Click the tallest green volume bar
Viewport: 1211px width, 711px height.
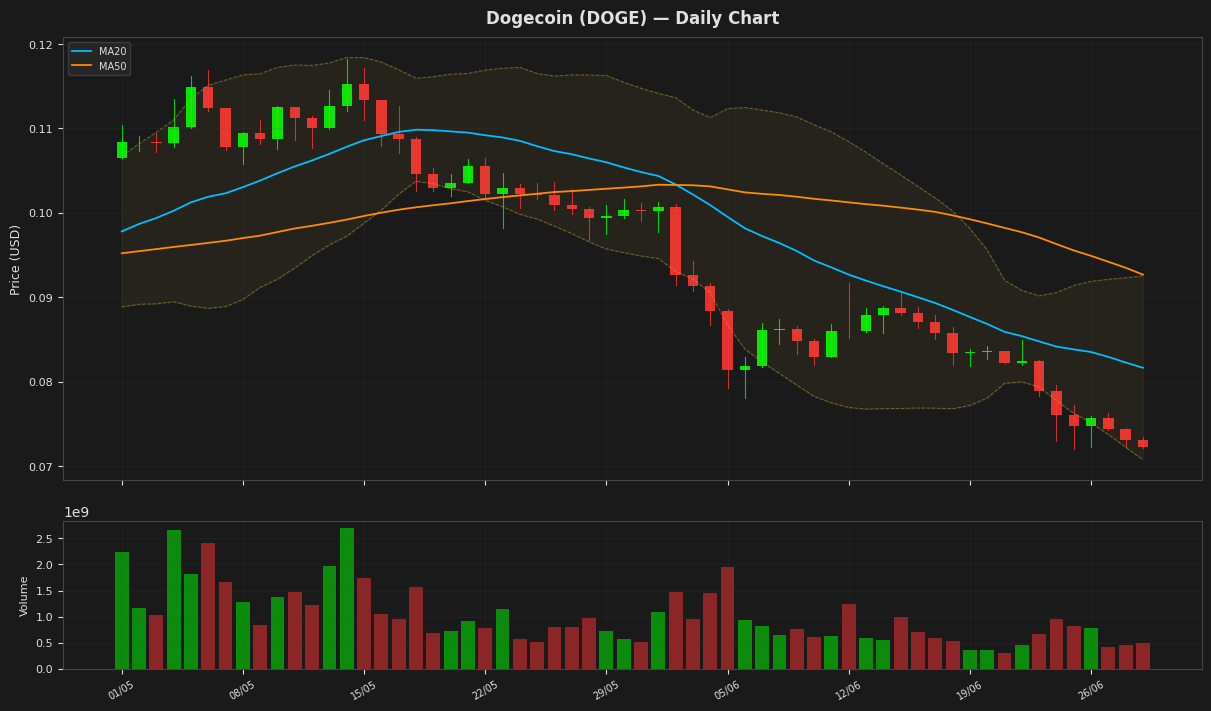coord(347,599)
